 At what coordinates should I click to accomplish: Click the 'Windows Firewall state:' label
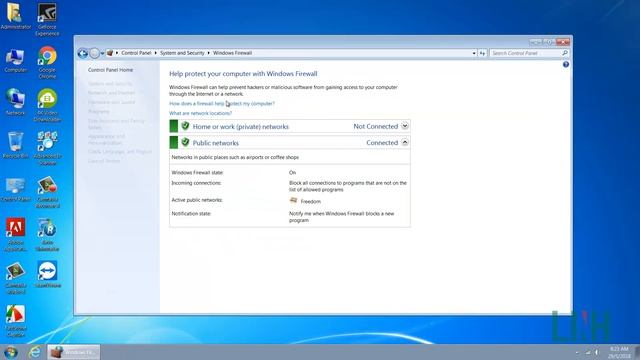click(x=197, y=173)
